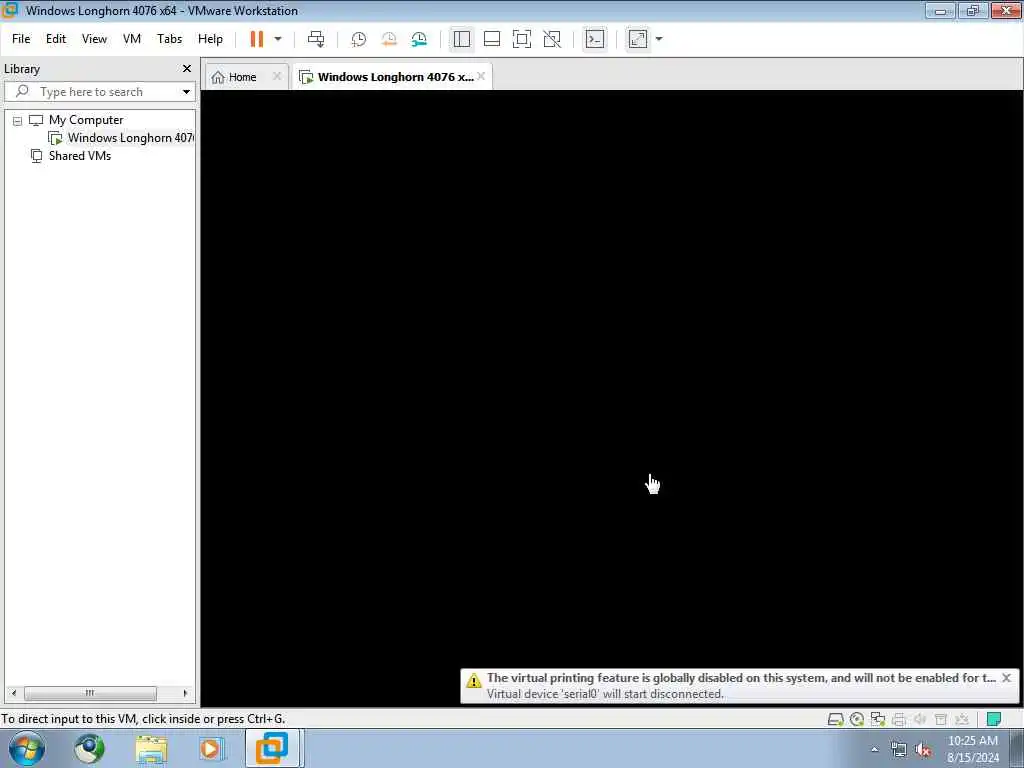Click the warning triangle icon
1024x768 pixels.
(473, 680)
